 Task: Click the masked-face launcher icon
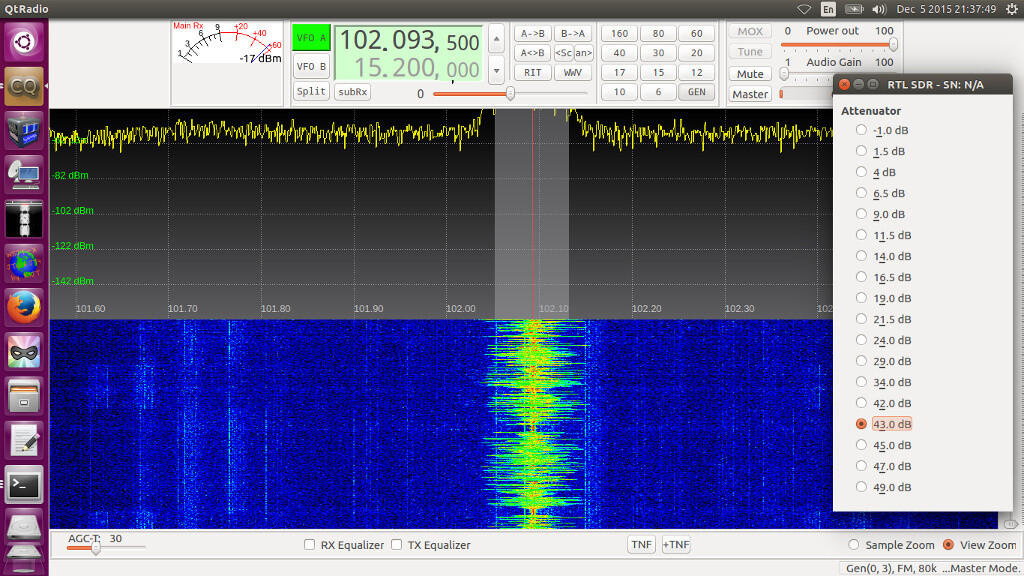click(x=24, y=350)
